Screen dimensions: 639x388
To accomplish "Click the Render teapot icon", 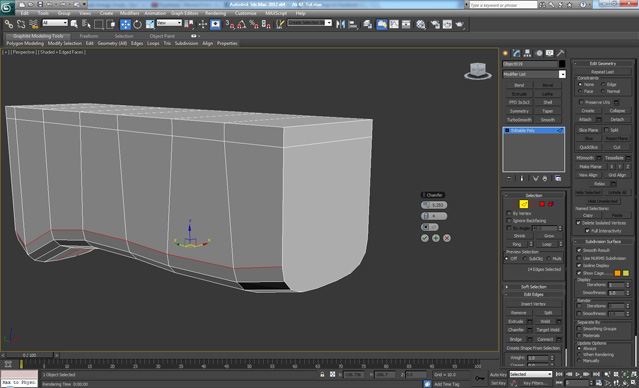I will [x=460, y=24].
